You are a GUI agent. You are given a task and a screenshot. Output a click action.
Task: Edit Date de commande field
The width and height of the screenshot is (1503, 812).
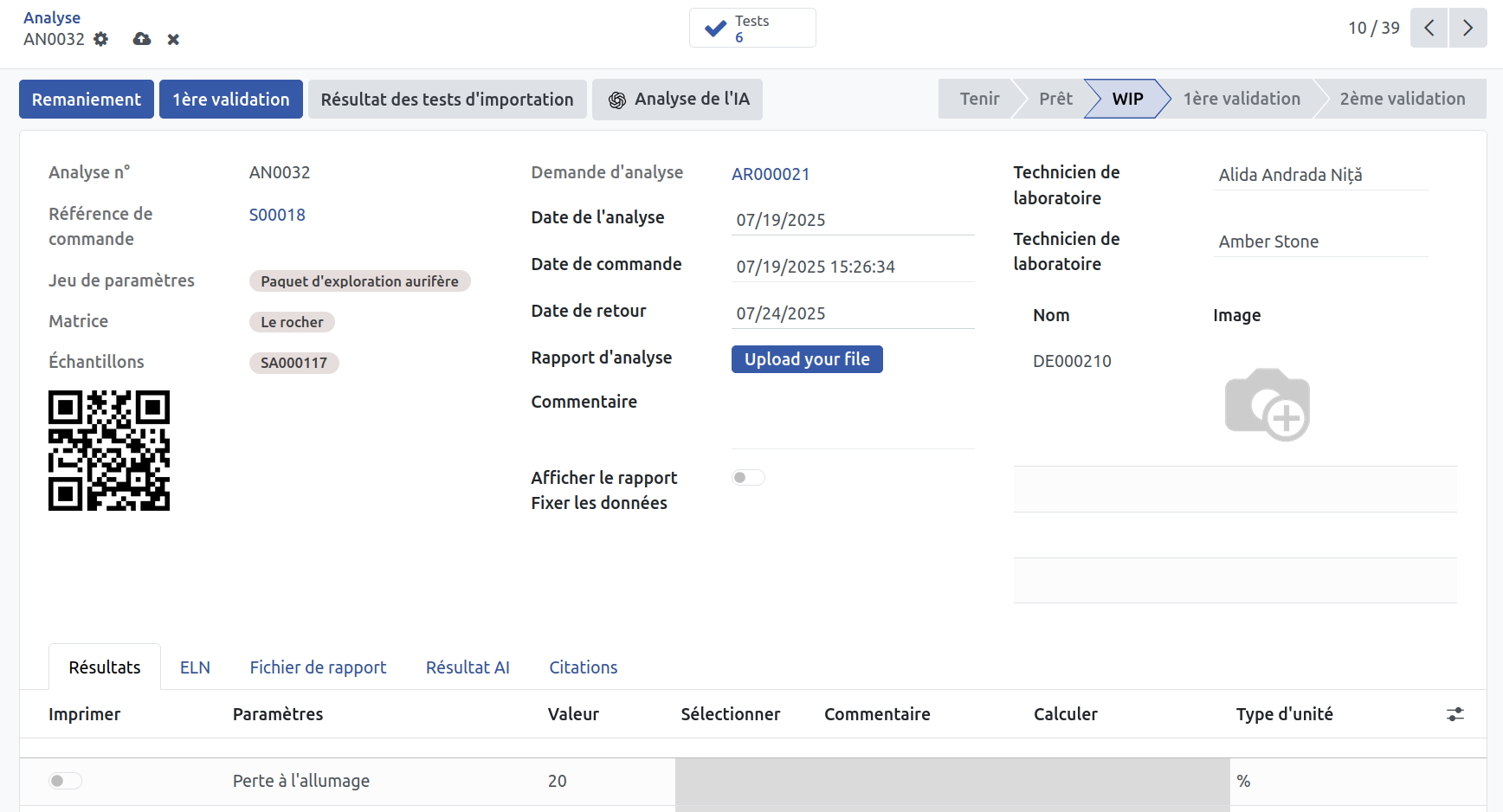[853, 267]
